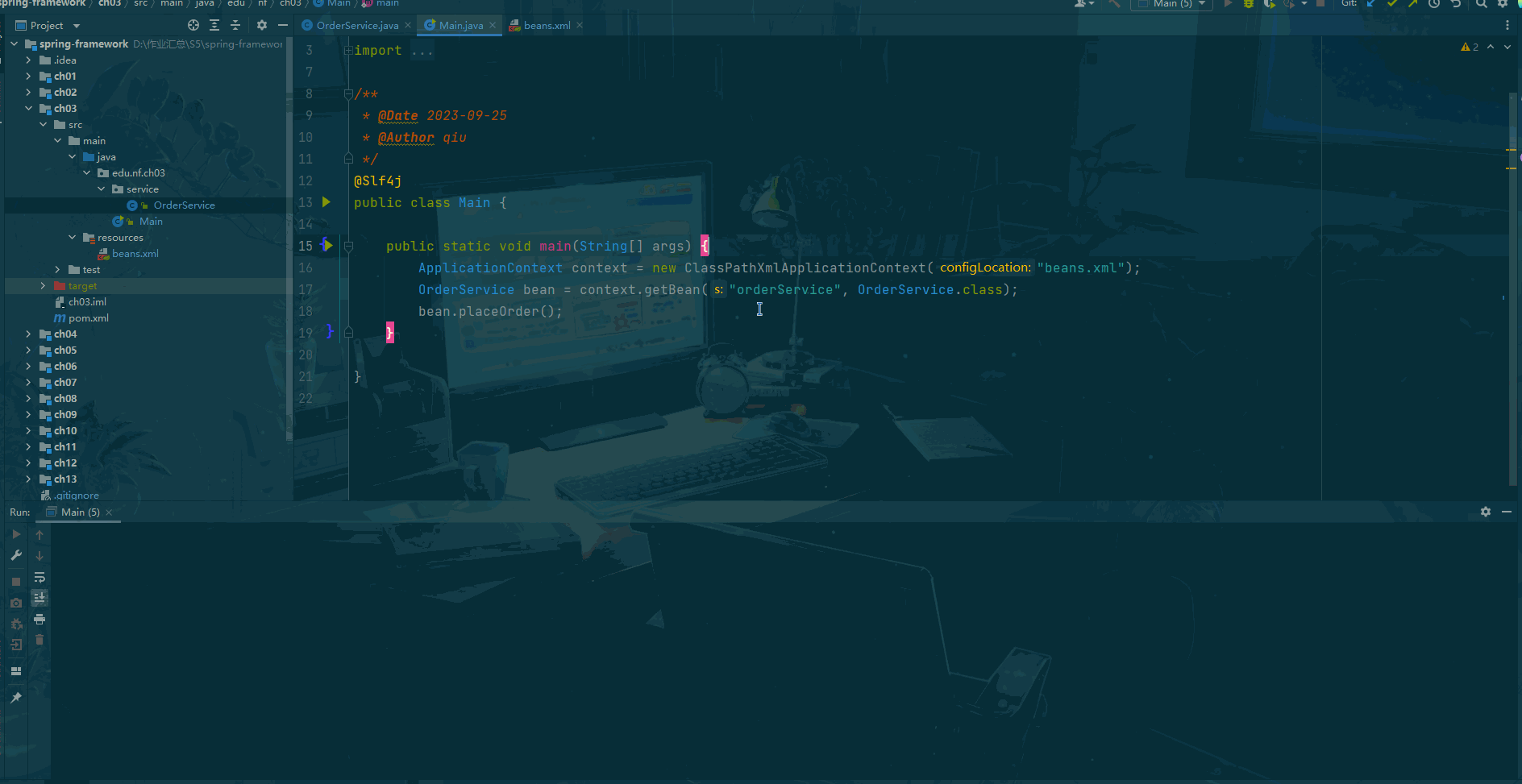Open Search Everywhere magnifier icon

point(1482,4)
